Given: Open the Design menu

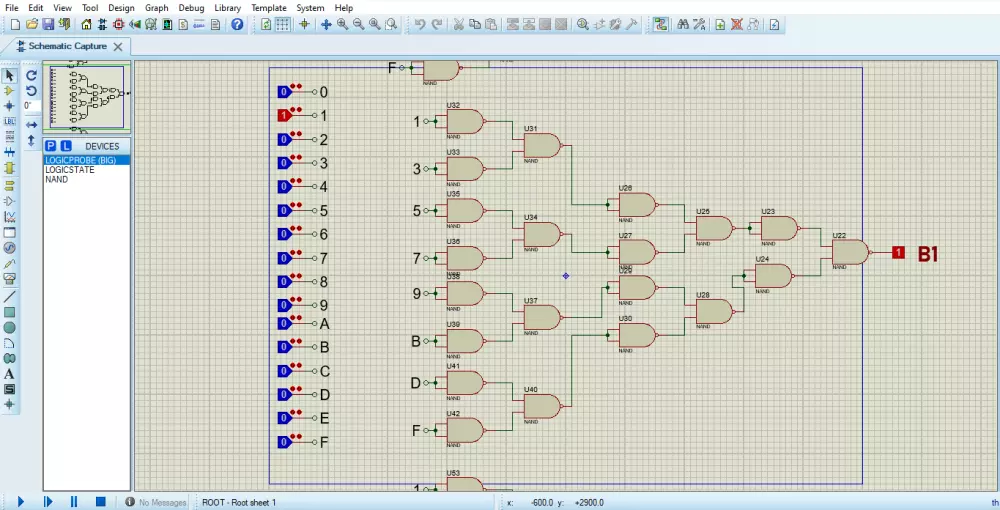Looking at the screenshot, I should (x=121, y=7).
